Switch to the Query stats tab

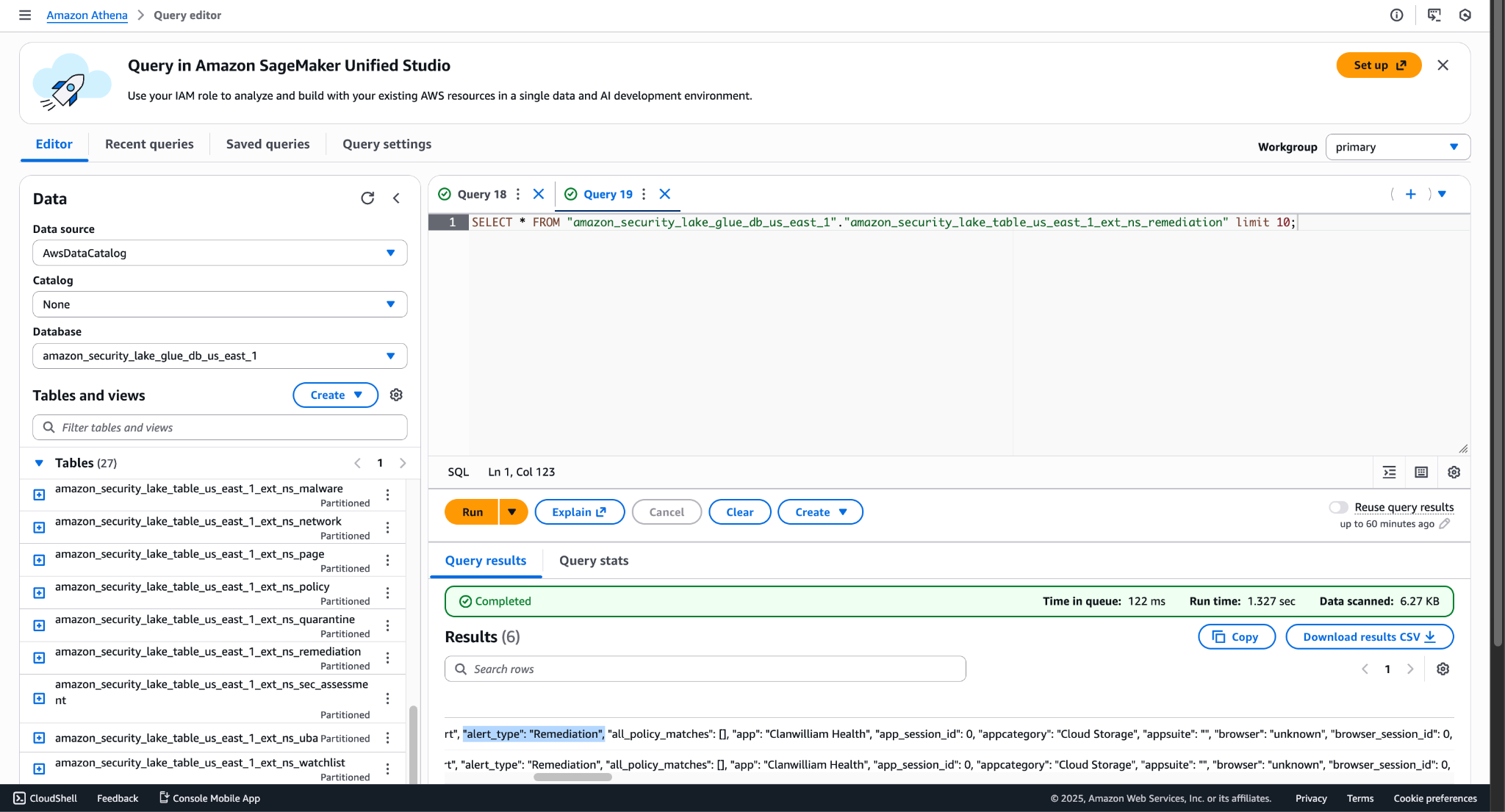tap(594, 561)
